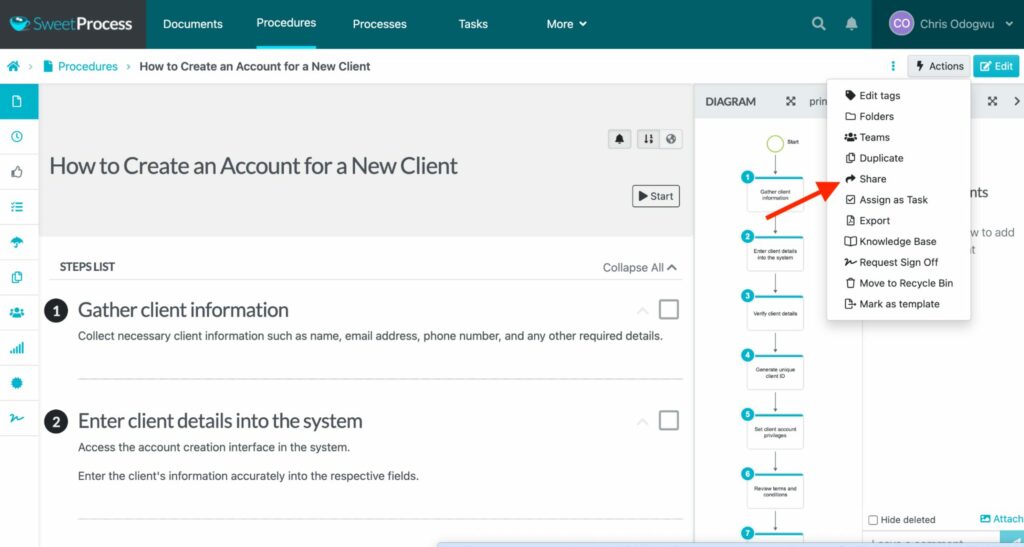The image size is (1024, 547).
Task: Open the Actions dropdown button
Action: tap(938, 67)
